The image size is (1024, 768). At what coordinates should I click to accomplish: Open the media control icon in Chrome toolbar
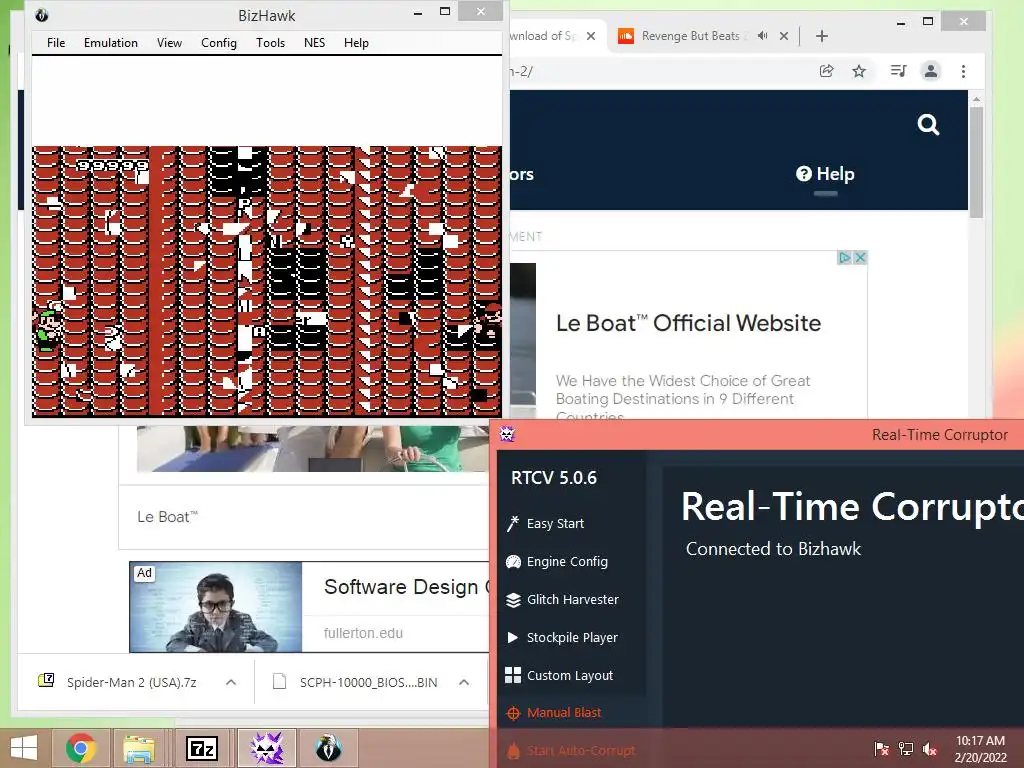point(899,71)
